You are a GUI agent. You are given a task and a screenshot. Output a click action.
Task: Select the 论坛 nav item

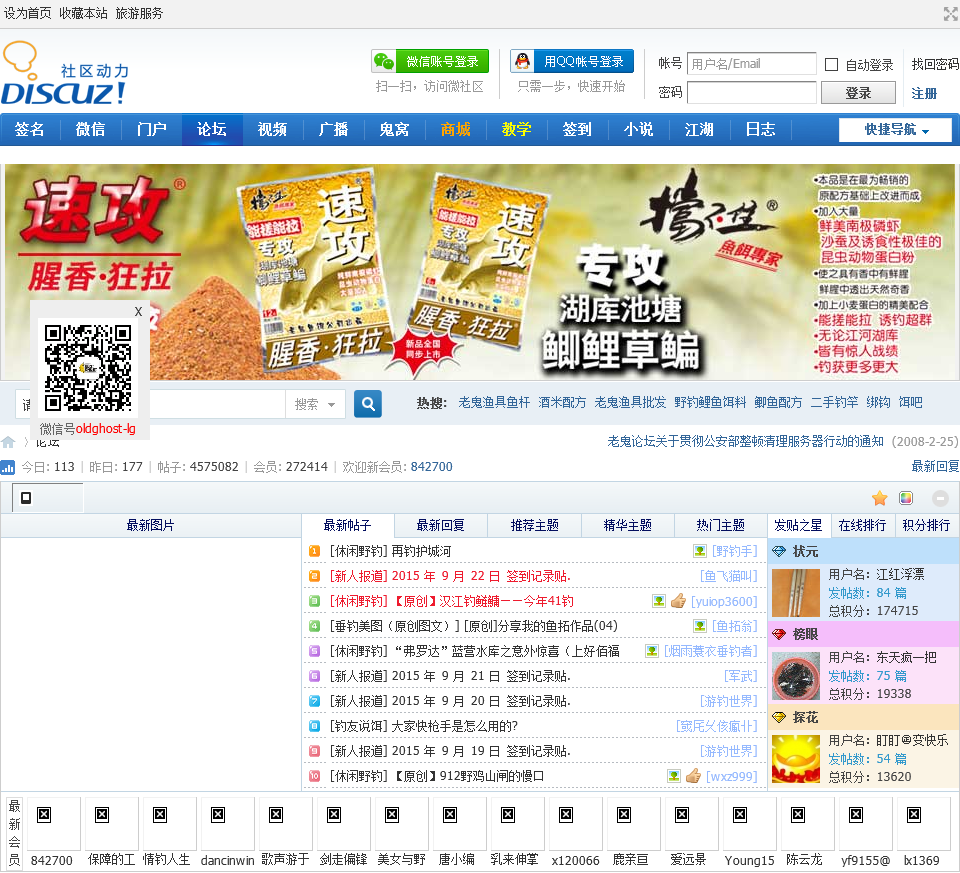[212, 129]
